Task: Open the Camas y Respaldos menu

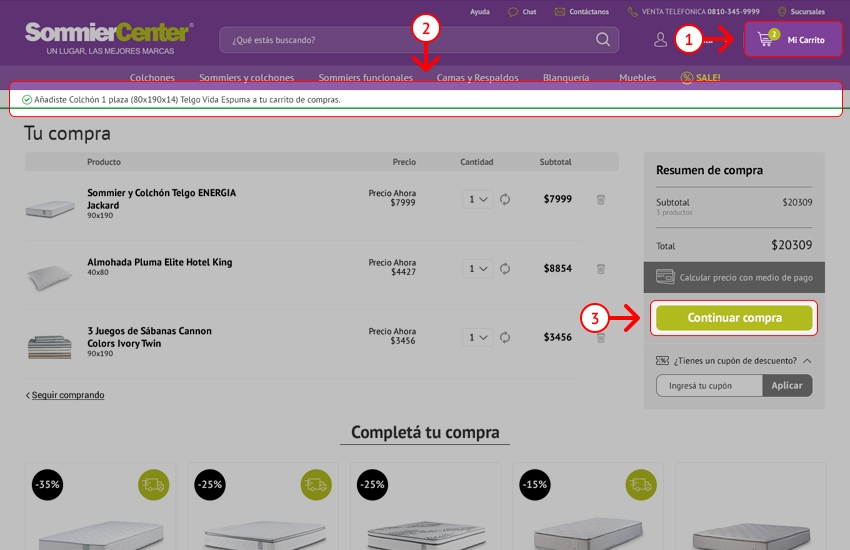Action: point(478,77)
